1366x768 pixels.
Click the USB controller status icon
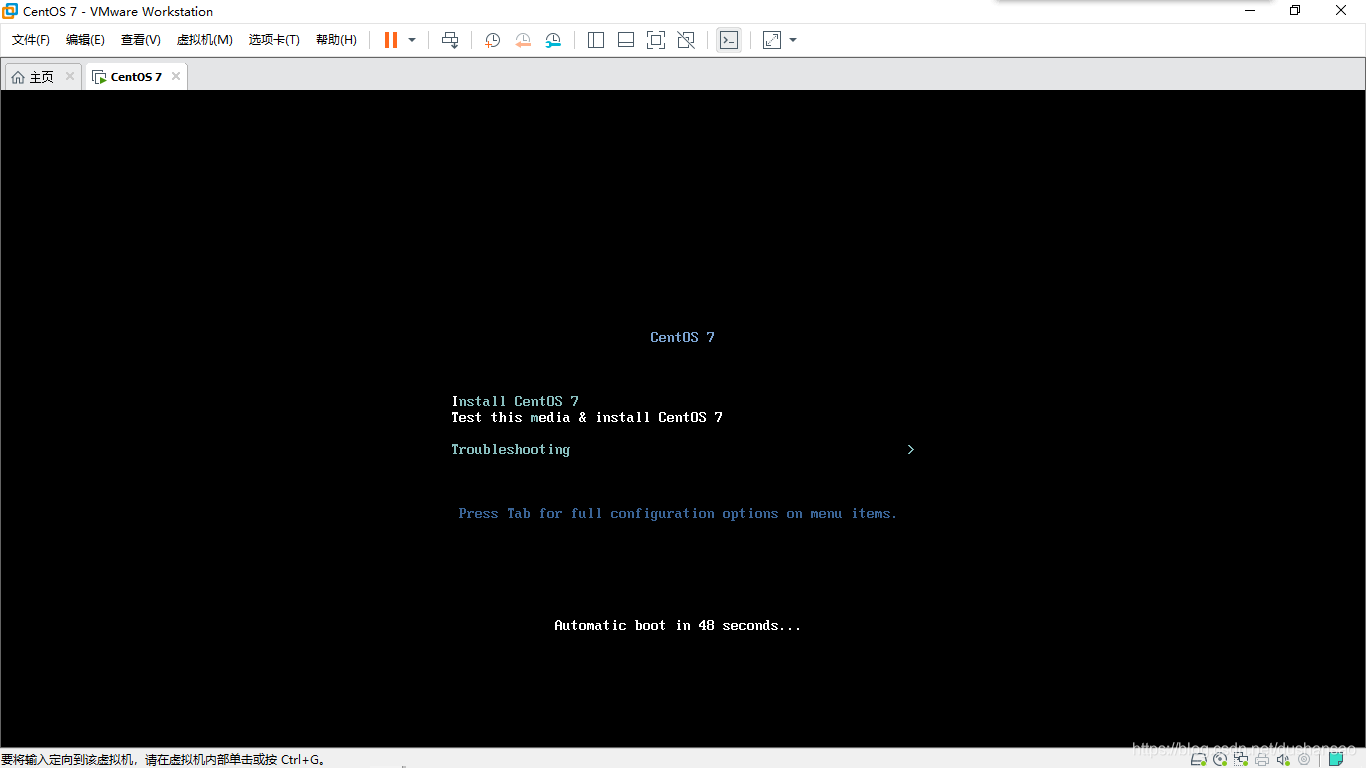pos(1304,759)
